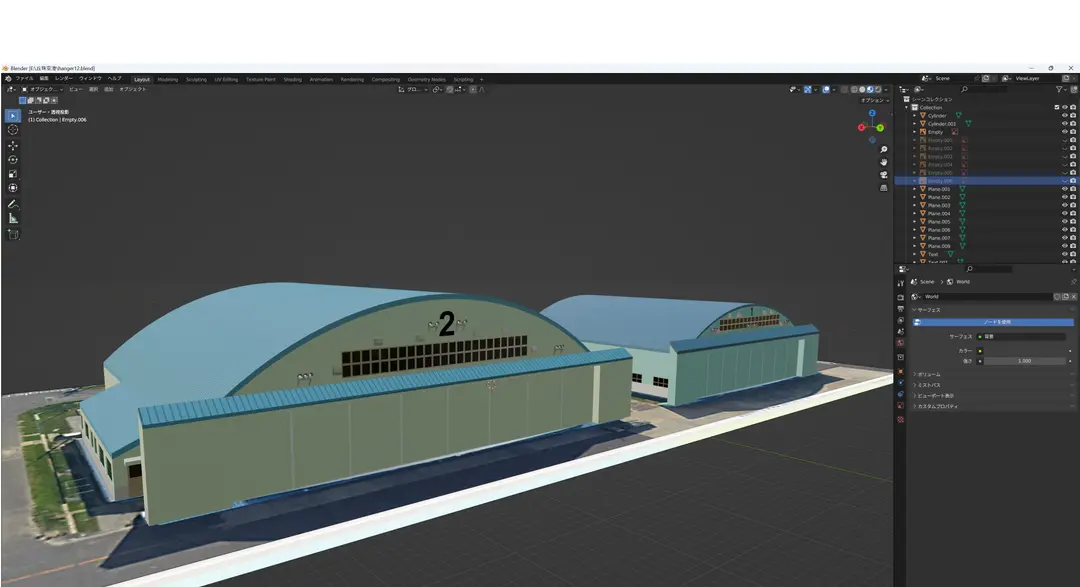Image resolution: width=1080 pixels, height=587 pixels.
Task: Click the red X axis on gizmo
Action: click(x=861, y=127)
